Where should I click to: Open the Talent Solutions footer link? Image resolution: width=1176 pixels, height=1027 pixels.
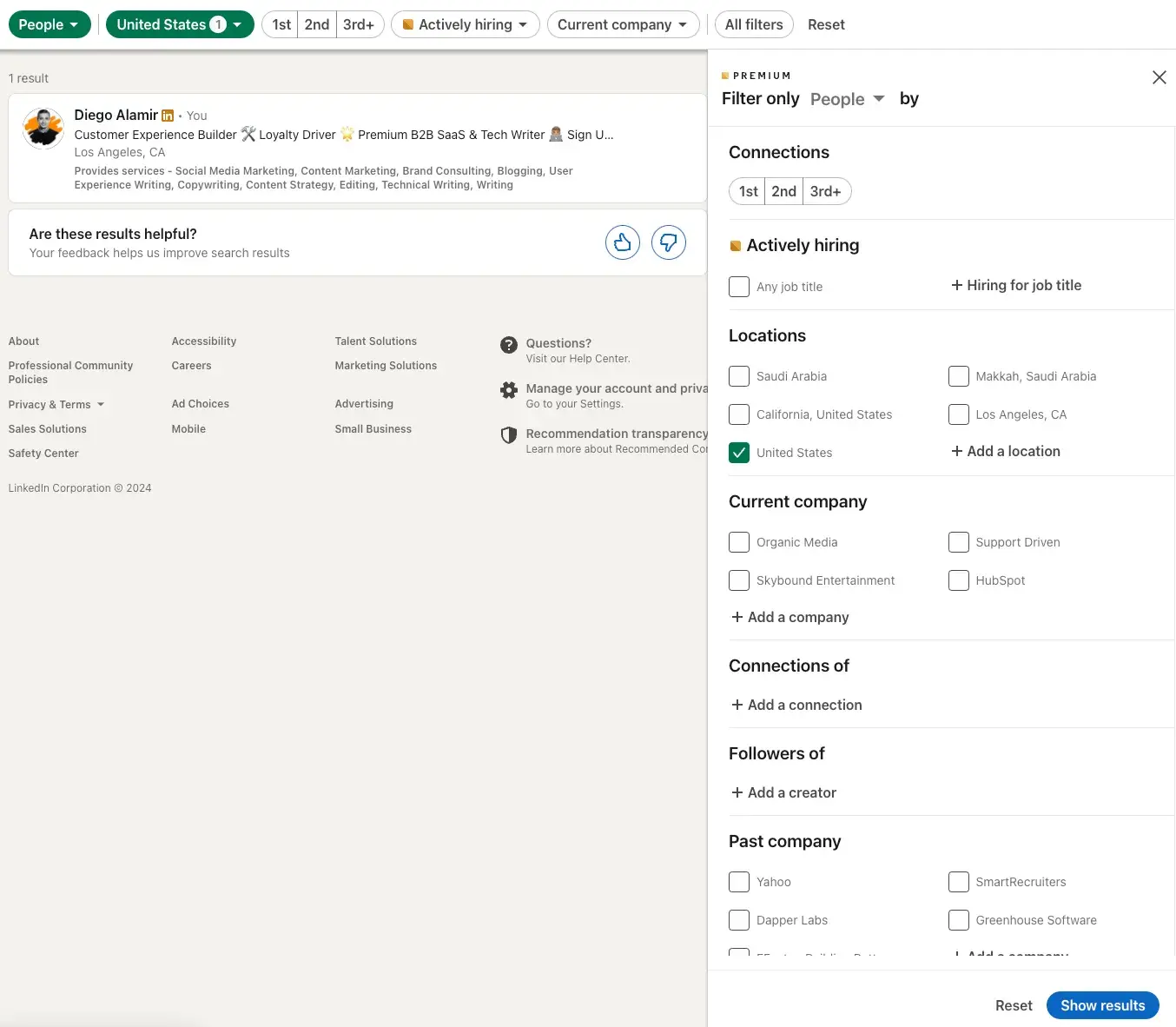[x=376, y=341]
